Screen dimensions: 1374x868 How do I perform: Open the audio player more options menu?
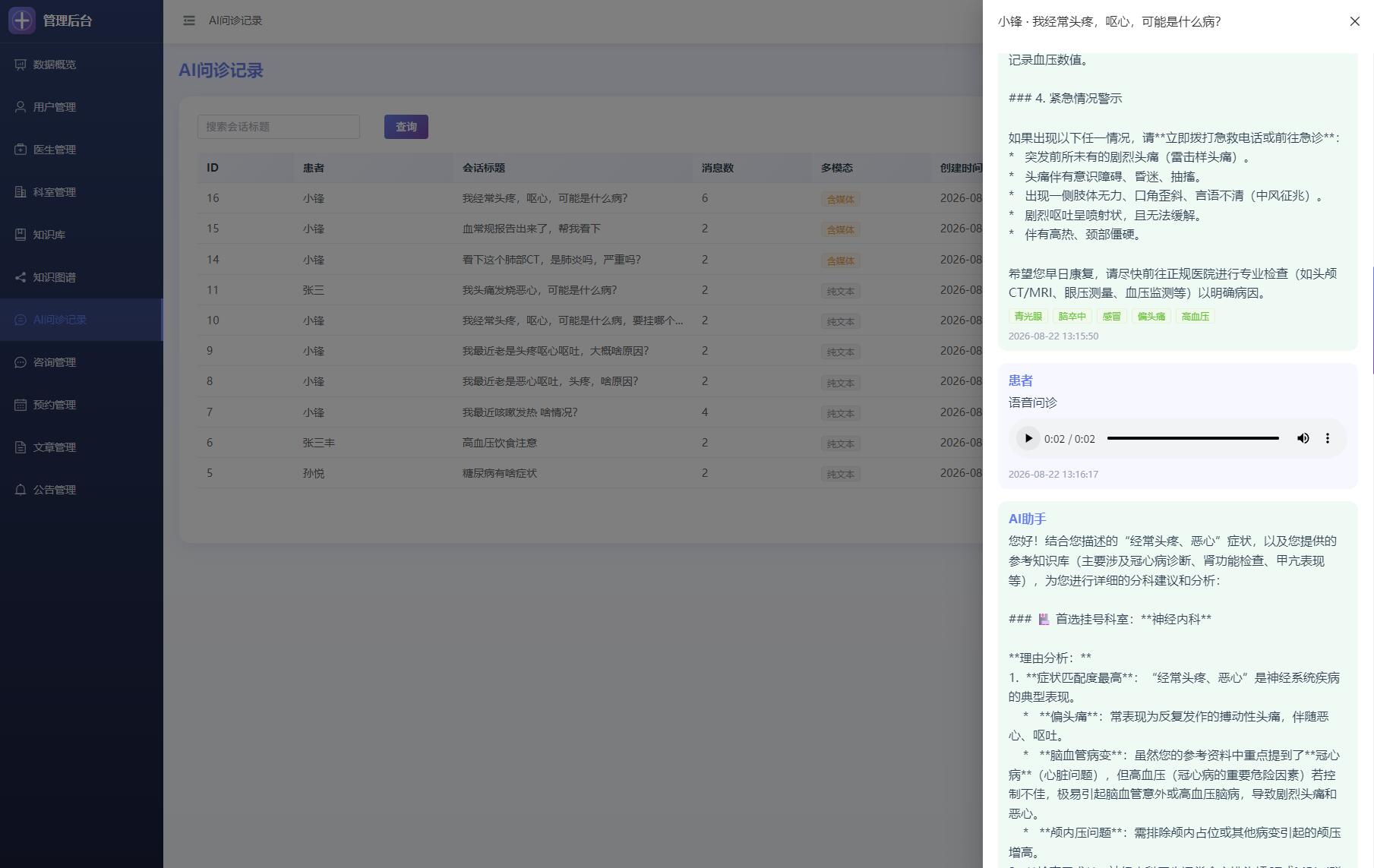1328,438
